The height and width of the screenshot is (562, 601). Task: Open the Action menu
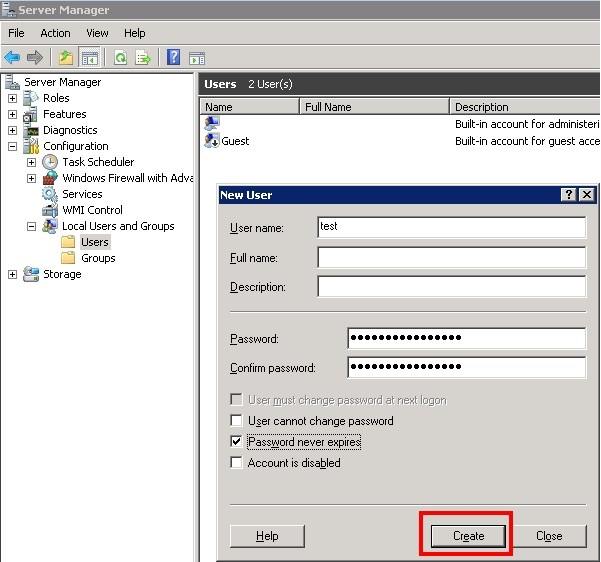55,33
